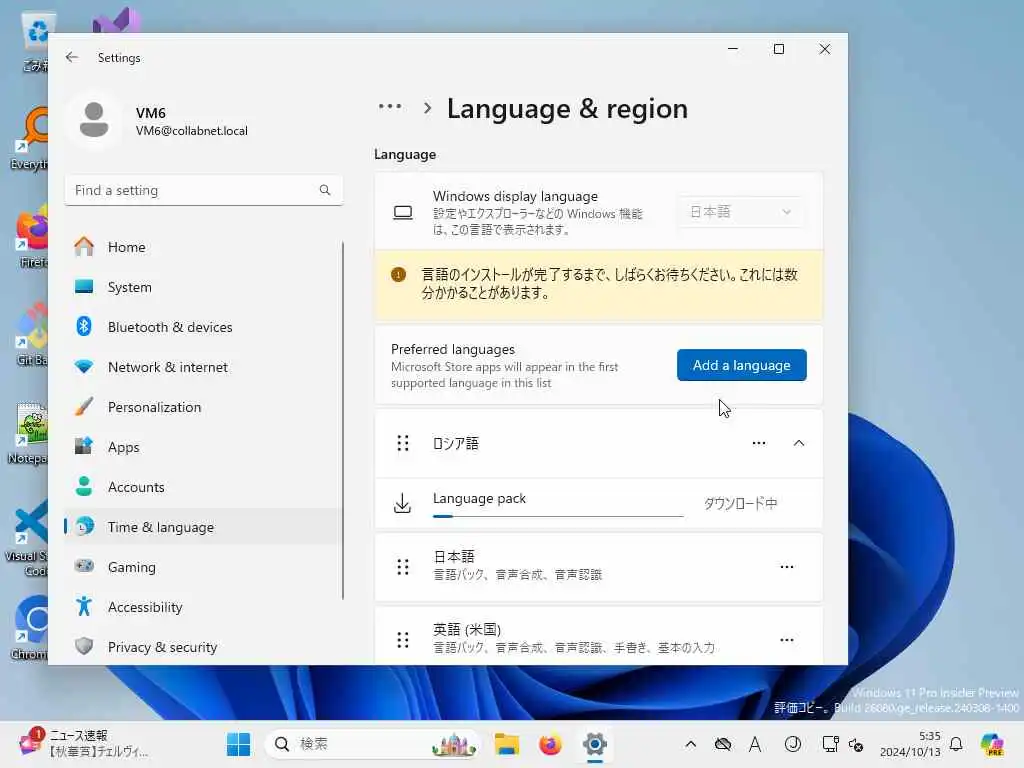Click the Windows display language laptop icon
This screenshot has width=1024, height=768.
403,213
